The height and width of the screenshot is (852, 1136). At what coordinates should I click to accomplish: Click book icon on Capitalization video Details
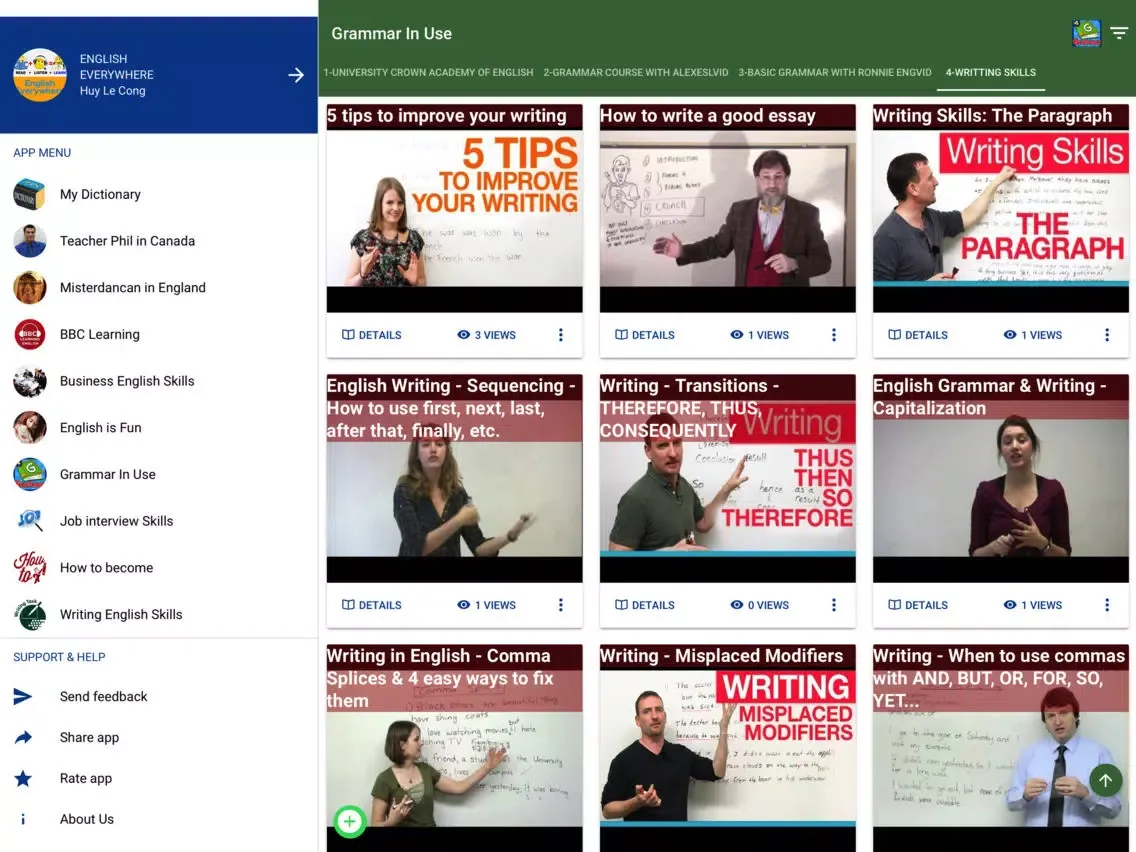895,605
